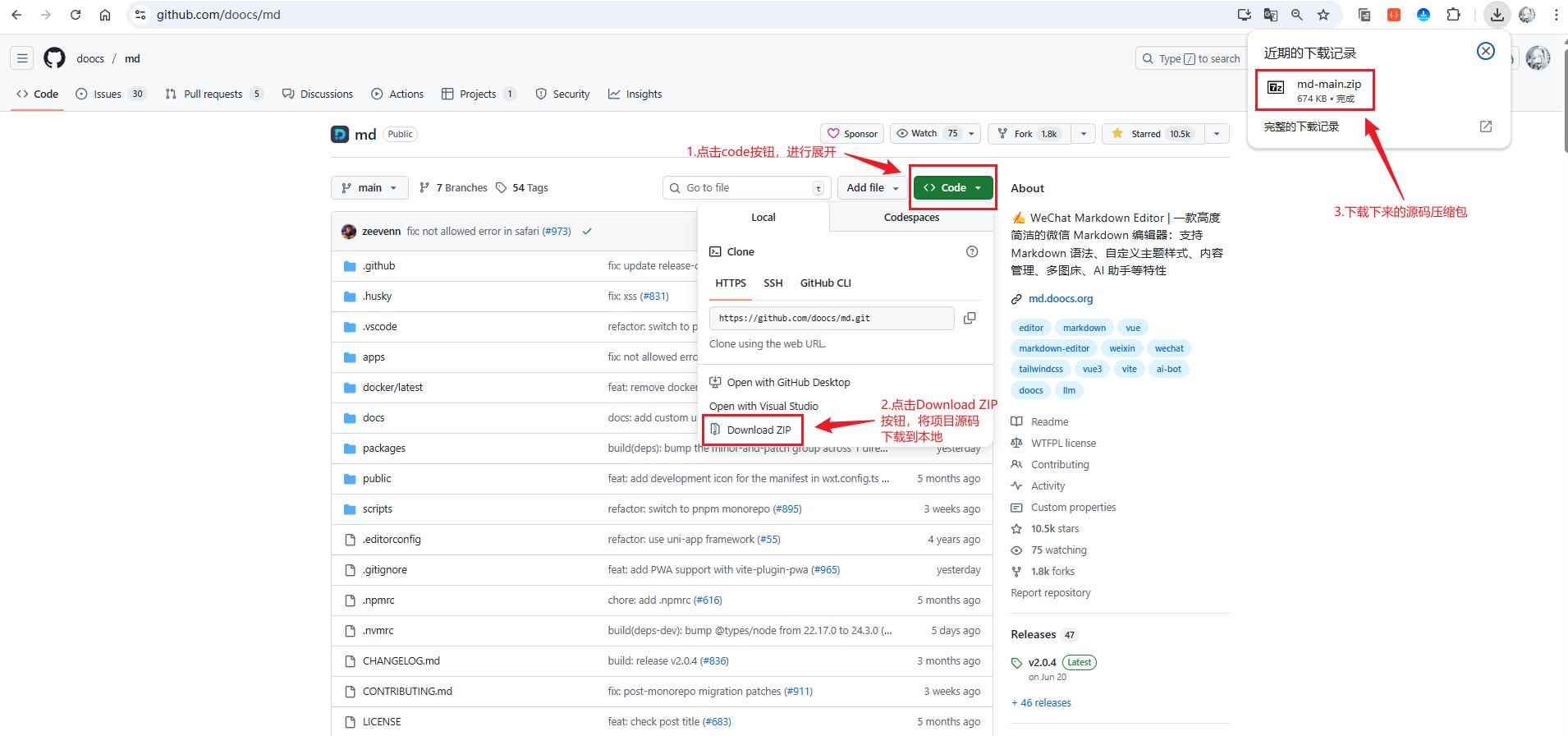Go to browser home icon
The image size is (1568, 736).
click(105, 15)
